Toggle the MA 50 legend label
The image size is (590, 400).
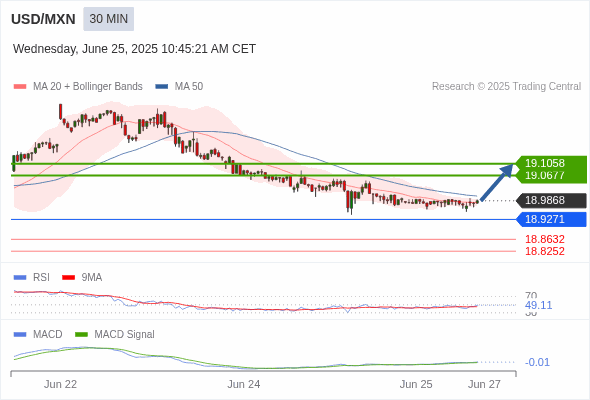pos(189,87)
